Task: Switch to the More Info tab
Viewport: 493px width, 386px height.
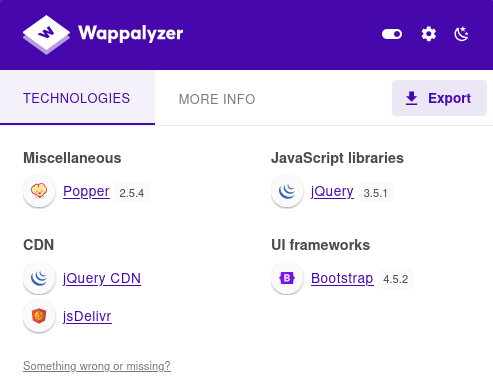Action: (217, 99)
